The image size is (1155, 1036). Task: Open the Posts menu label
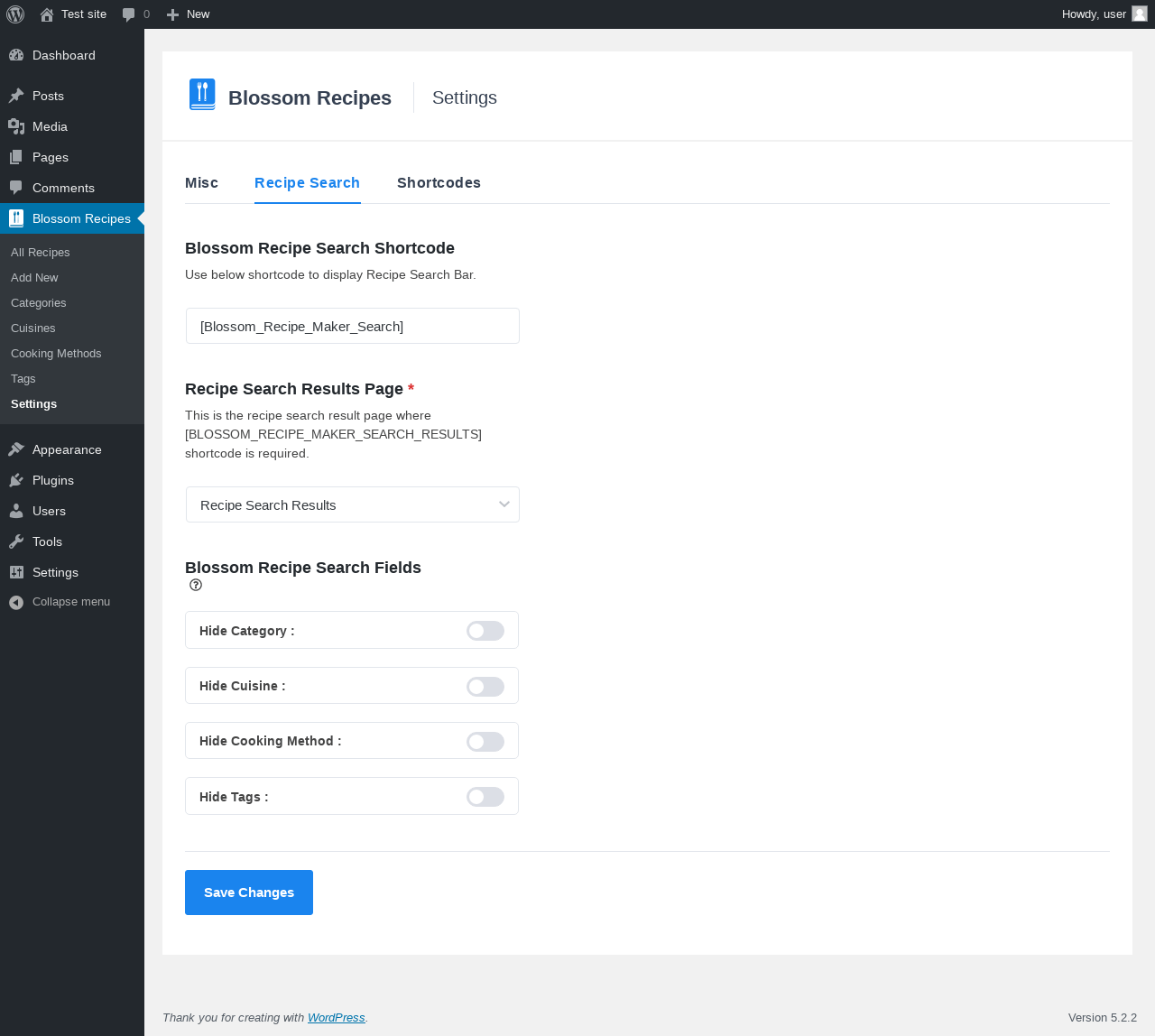(x=48, y=96)
